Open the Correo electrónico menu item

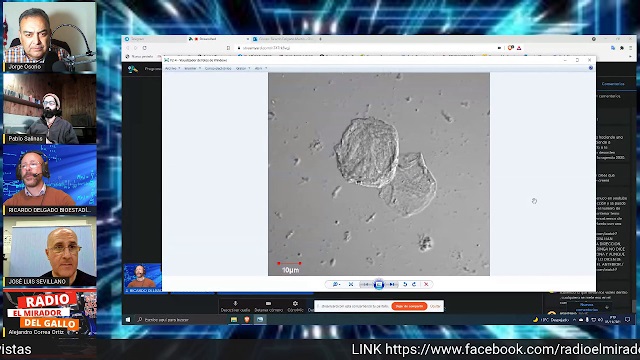218,69
